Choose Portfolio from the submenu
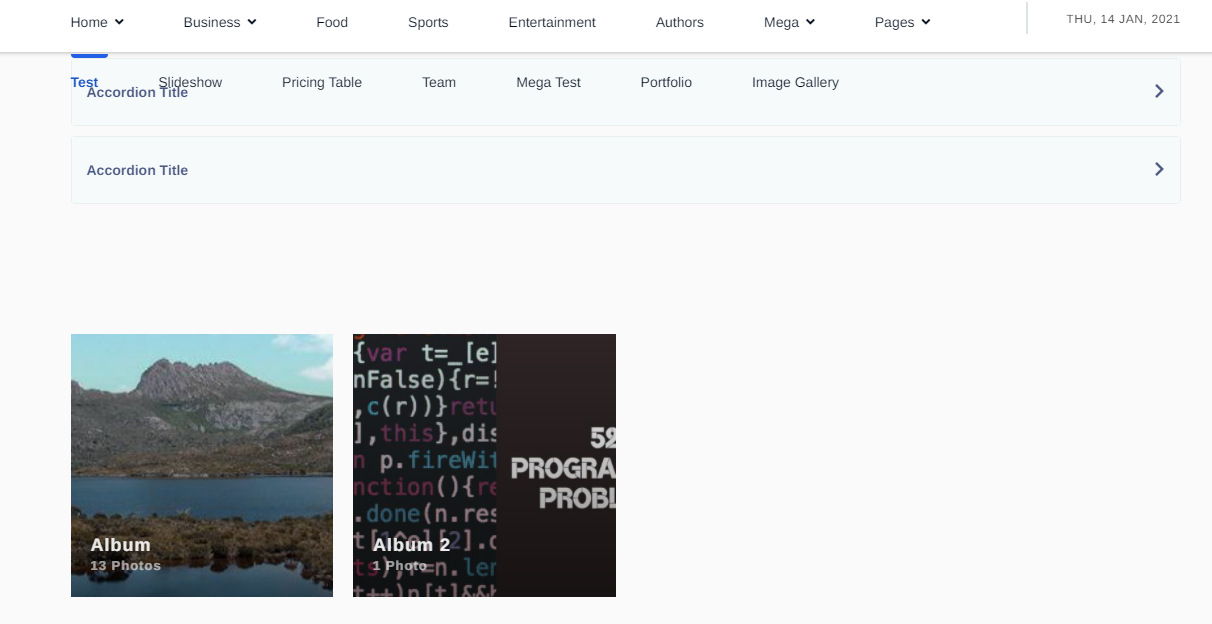This screenshot has width=1212, height=624. [x=666, y=82]
